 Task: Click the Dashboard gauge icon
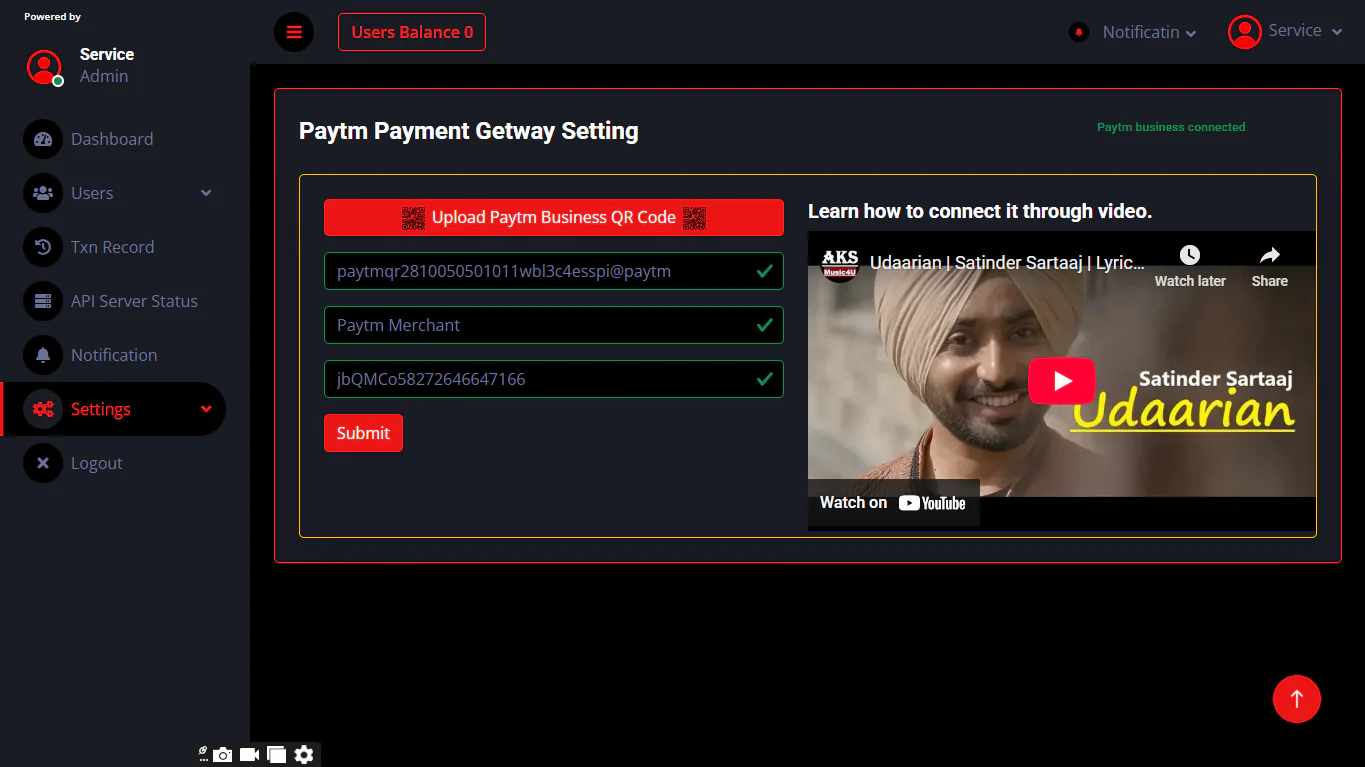tap(43, 139)
